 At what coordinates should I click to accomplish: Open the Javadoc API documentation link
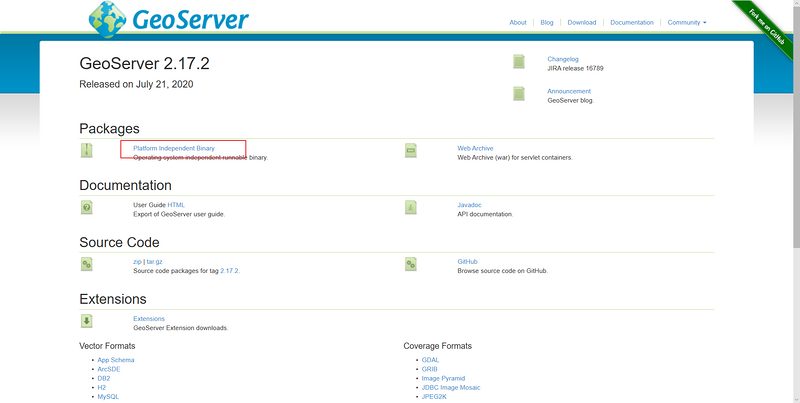[469, 205]
